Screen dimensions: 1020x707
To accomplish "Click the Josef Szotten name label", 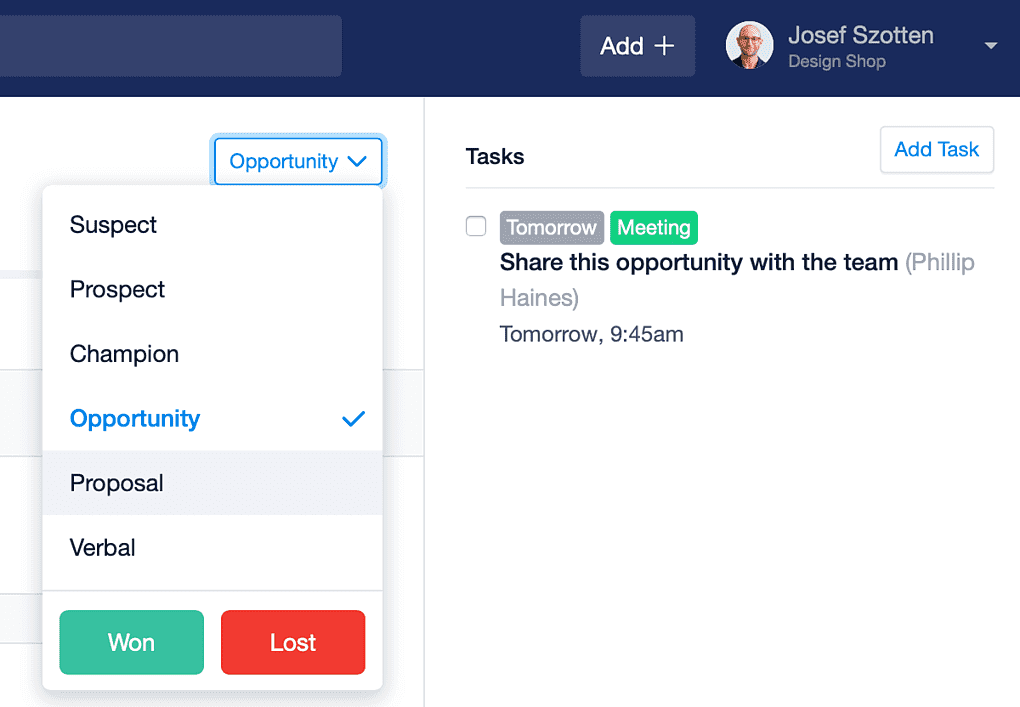I will coord(861,35).
